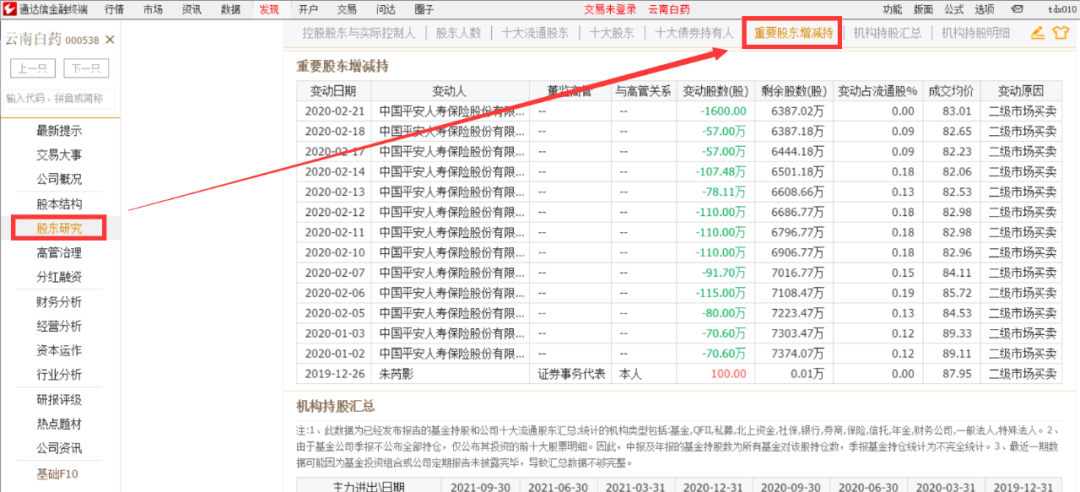Select 最新提示 in sidebar
The height and width of the screenshot is (492, 1080).
coord(59,131)
